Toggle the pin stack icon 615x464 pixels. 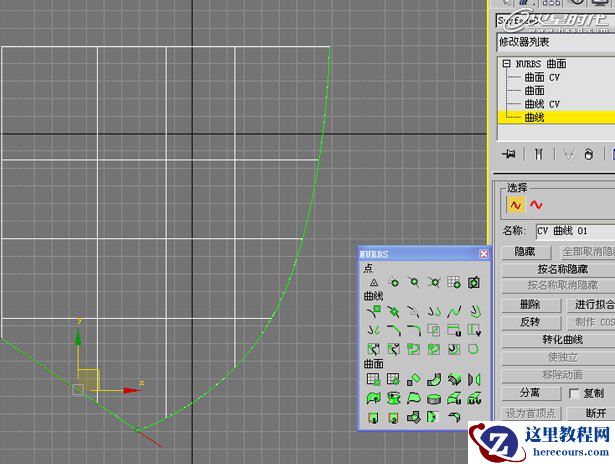509,154
